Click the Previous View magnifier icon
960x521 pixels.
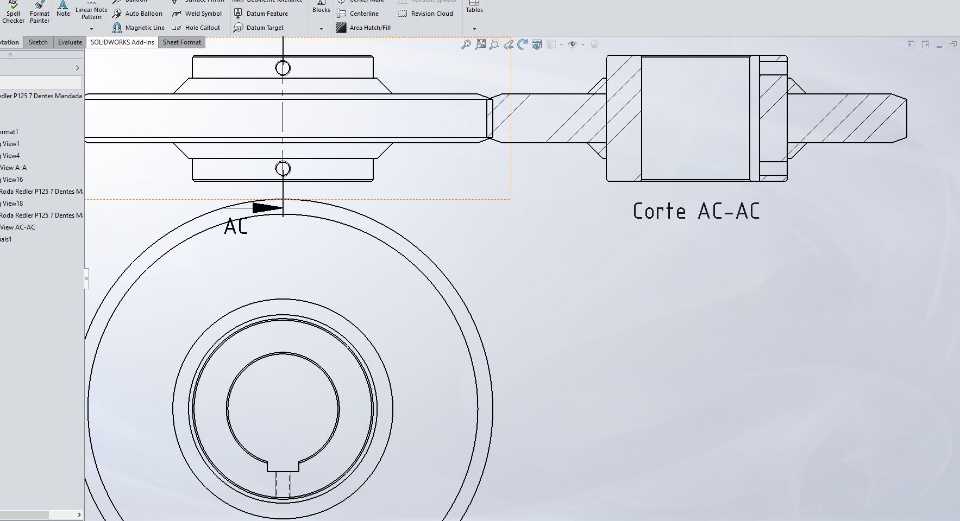point(494,44)
